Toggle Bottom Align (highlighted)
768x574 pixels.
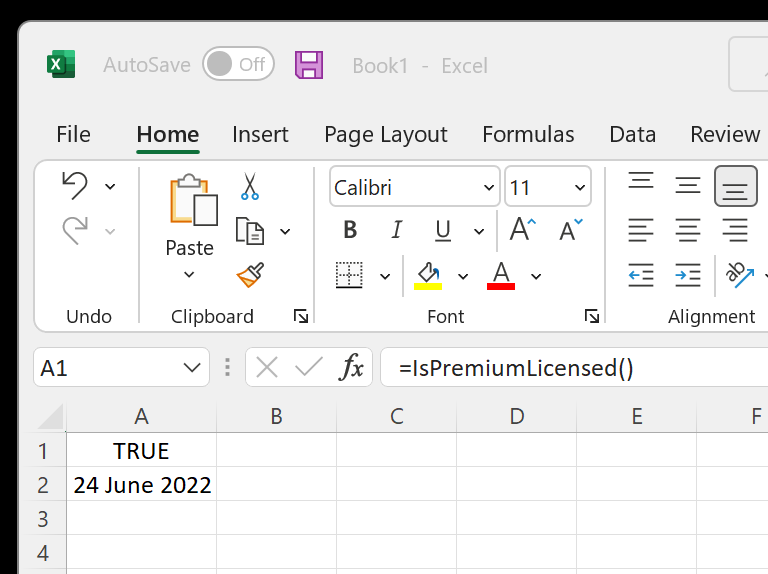pyautogui.click(x=736, y=186)
